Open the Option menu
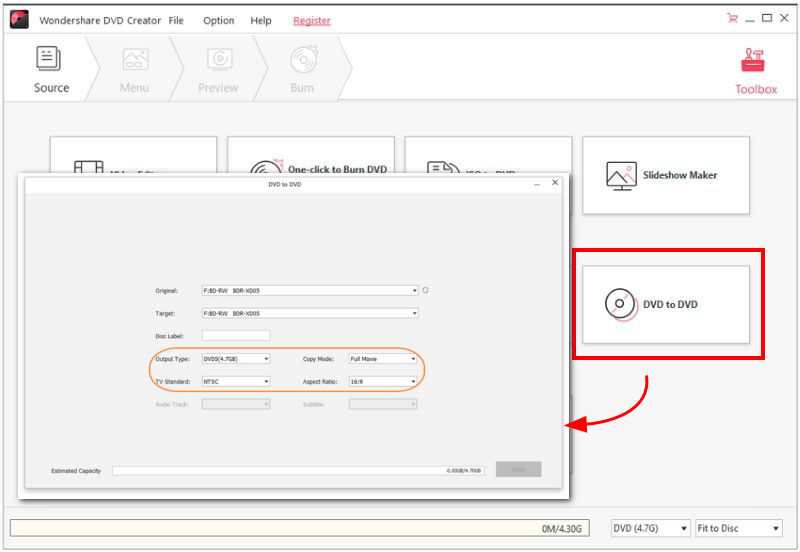Viewport: 800px width, 552px height. (218, 20)
